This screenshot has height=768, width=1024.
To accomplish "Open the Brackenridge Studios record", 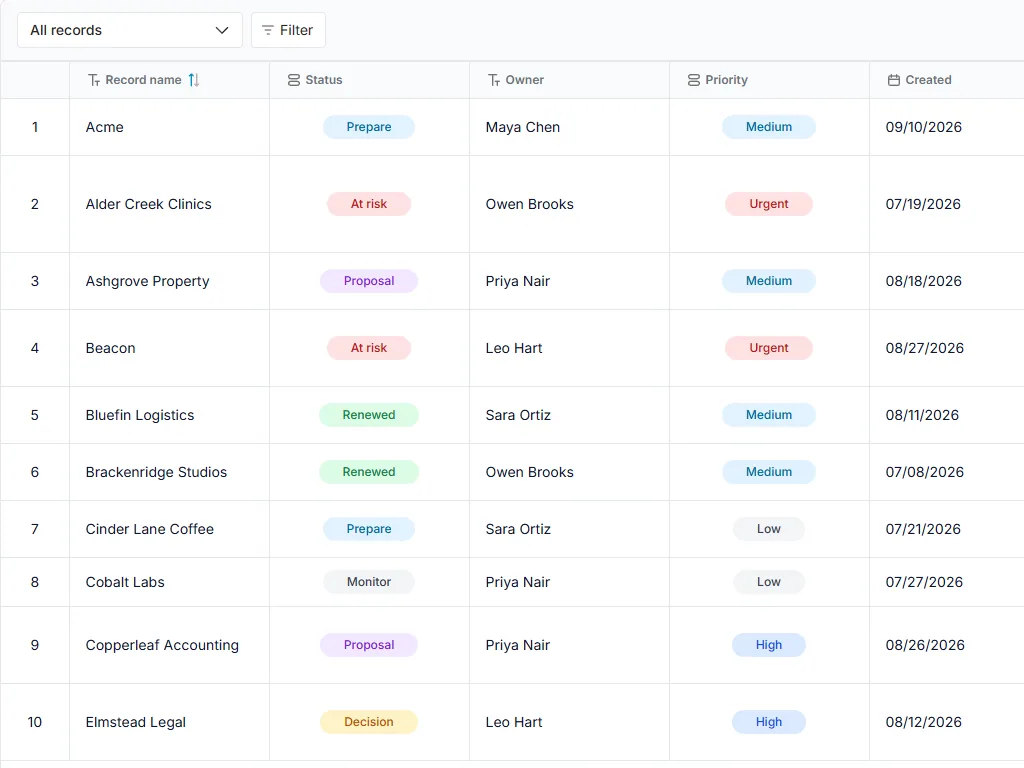I will (156, 472).
